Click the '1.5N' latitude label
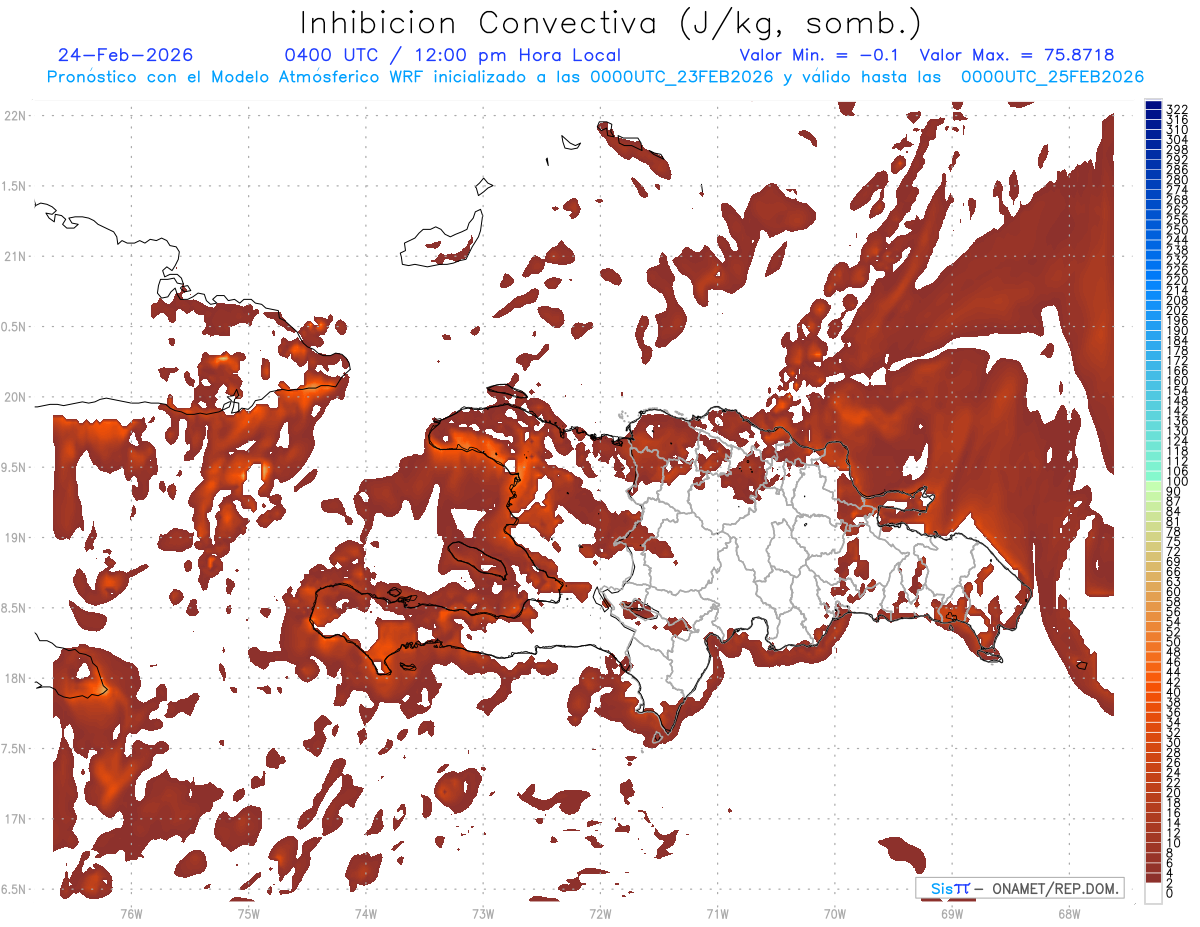This screenshot has height=927, width=1200. pos(14,186)
